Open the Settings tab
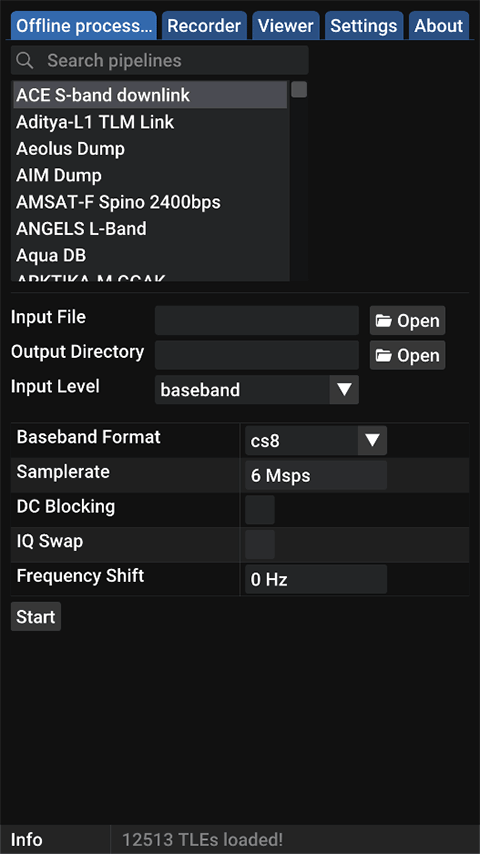The image size is (480, 854). pos(364,26)
